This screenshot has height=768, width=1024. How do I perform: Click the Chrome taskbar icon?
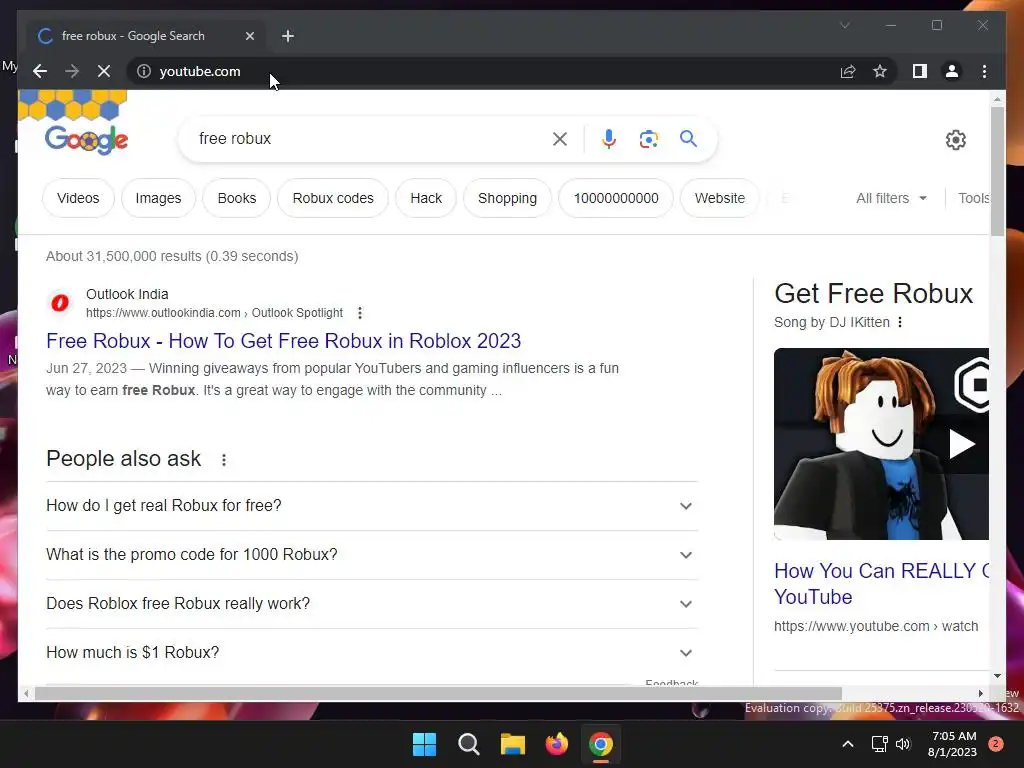click(601, 744)
